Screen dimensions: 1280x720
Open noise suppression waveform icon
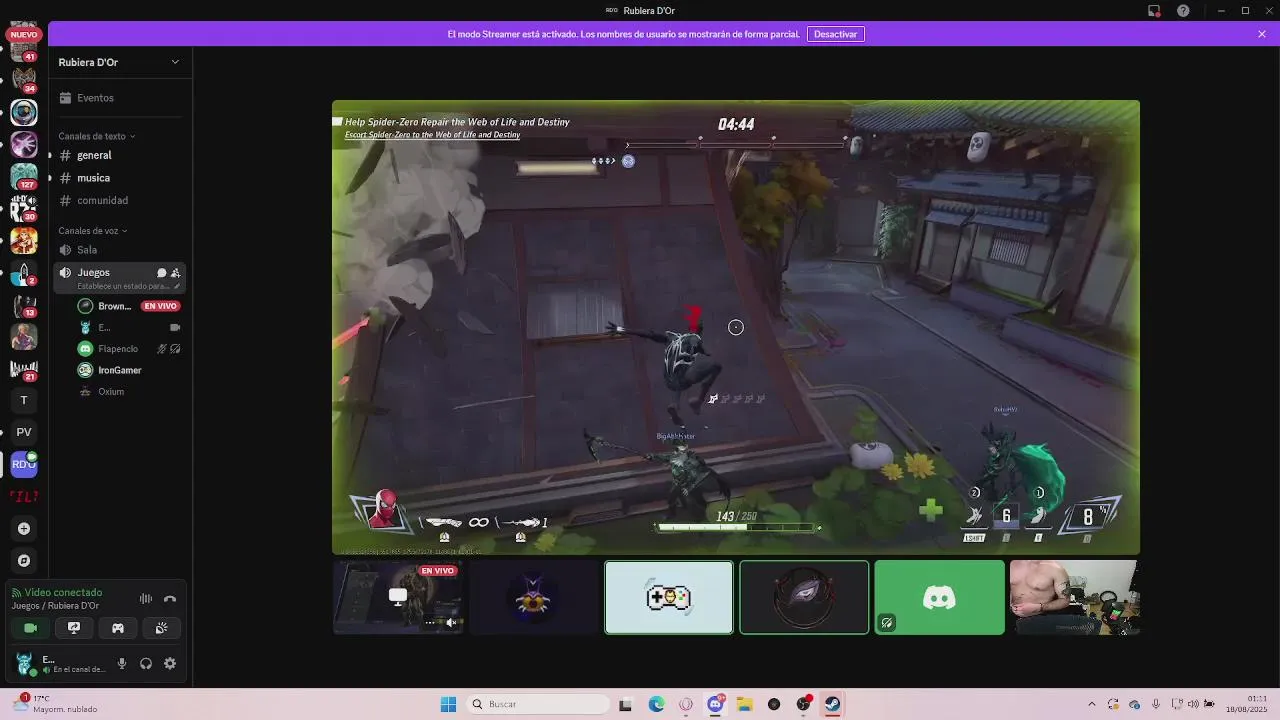pos(146,599)
